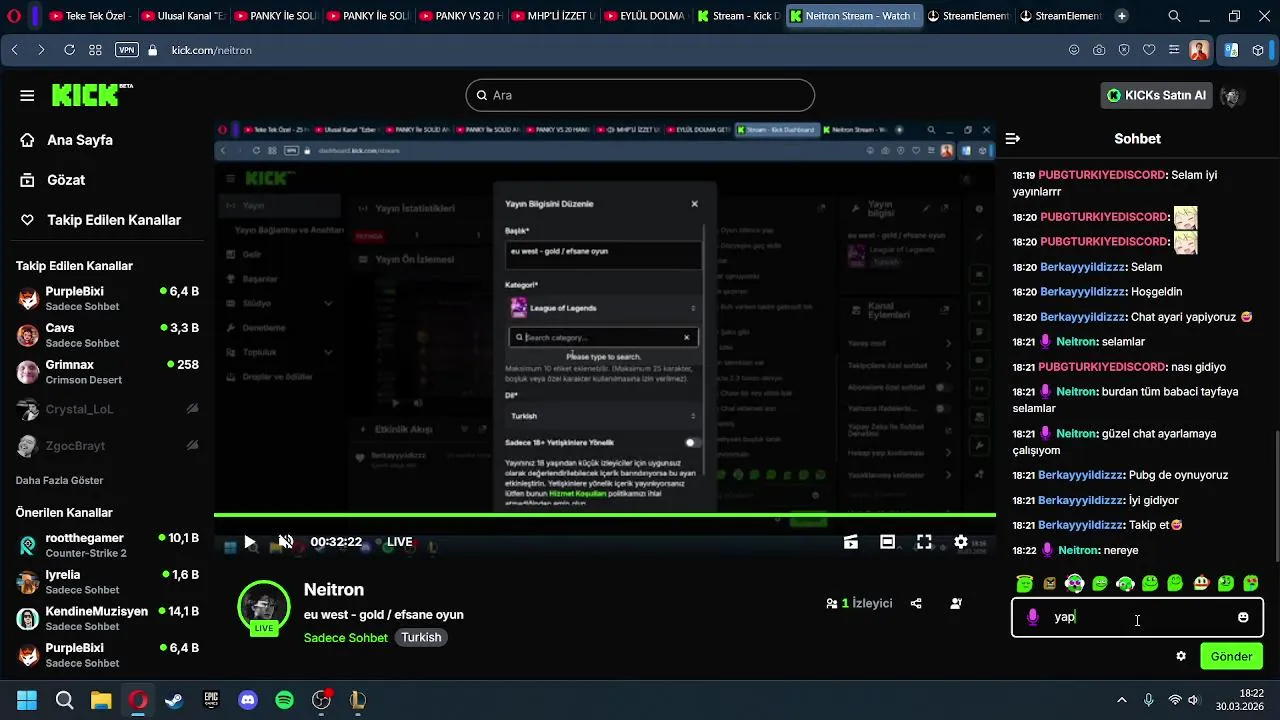The height and width of the screenshot is (720, 1280).
Task: Click the KICK logo
Action: pos(92,95)
